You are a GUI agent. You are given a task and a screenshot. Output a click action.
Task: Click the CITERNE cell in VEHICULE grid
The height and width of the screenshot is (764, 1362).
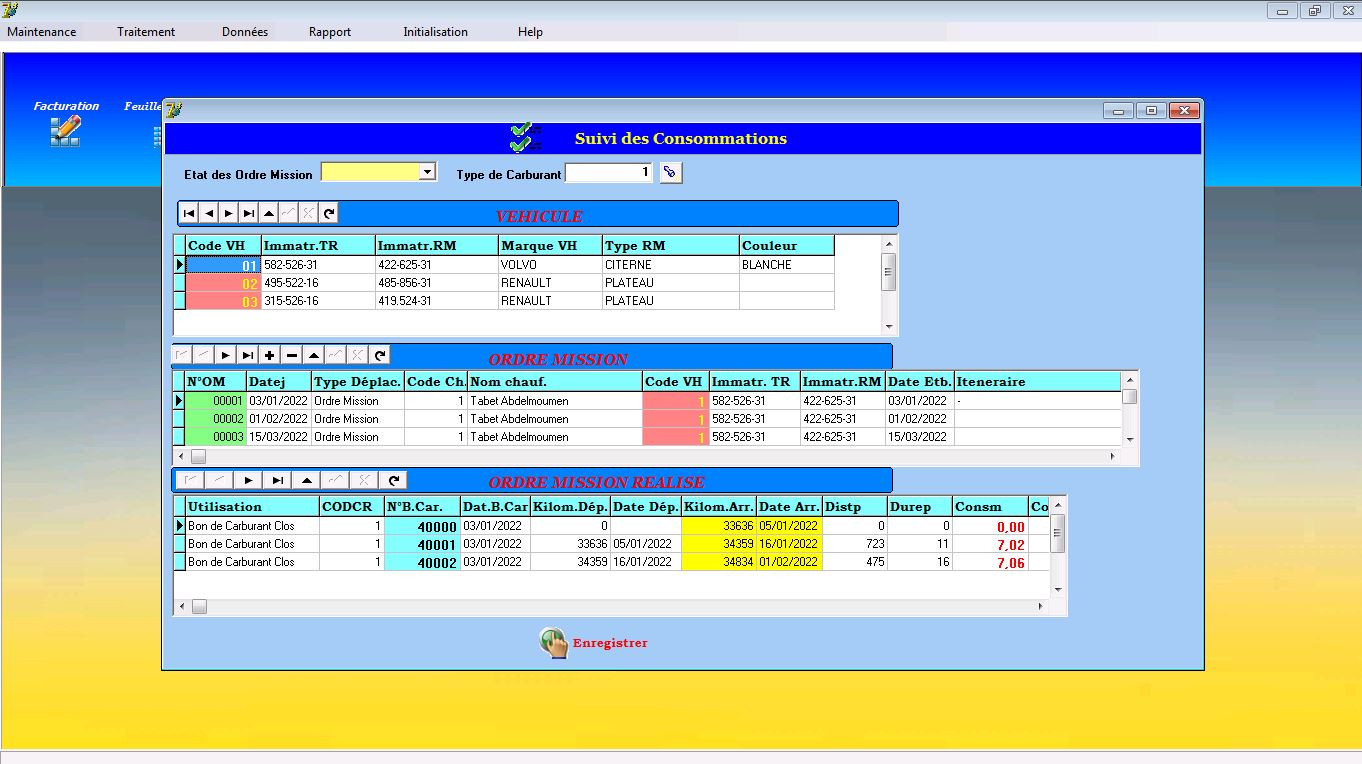(670, 265)
